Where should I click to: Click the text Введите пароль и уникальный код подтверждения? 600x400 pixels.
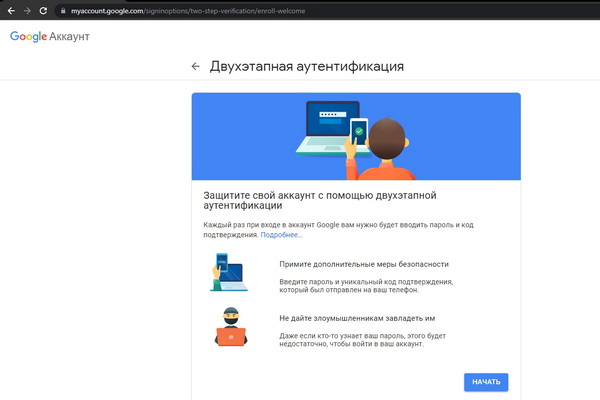pos(366,282)
